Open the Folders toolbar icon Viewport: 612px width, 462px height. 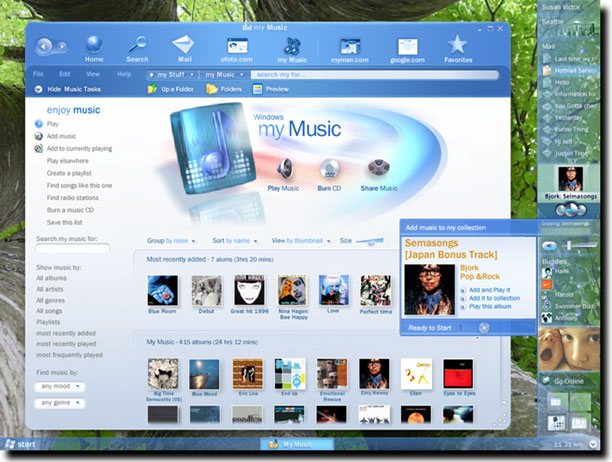click(x=212, y=89)
